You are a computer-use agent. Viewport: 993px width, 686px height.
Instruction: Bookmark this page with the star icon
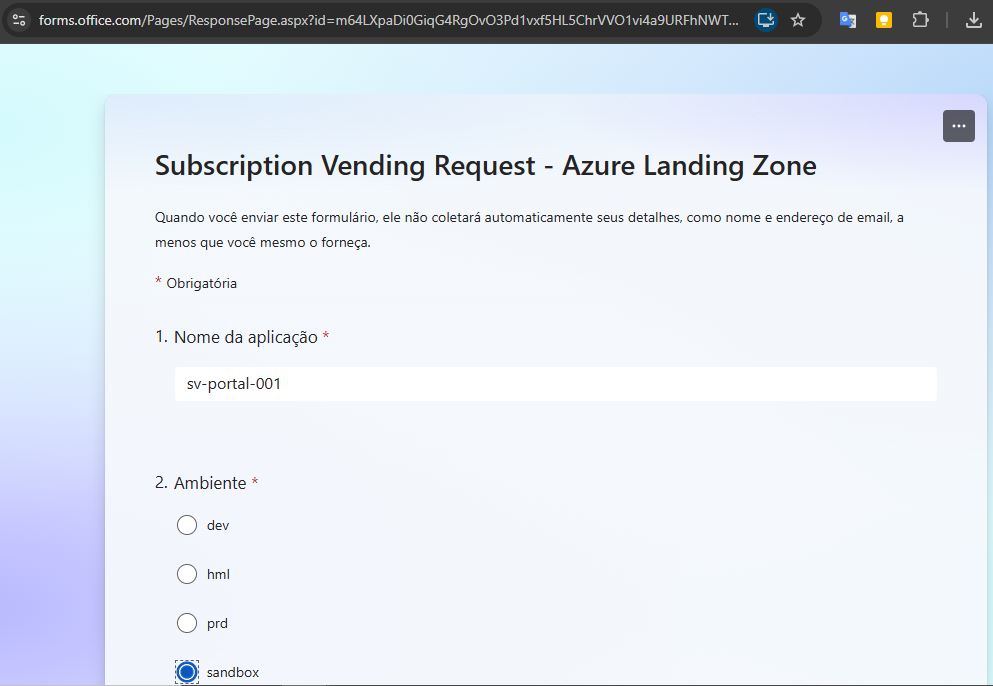[x=798, y=20]
